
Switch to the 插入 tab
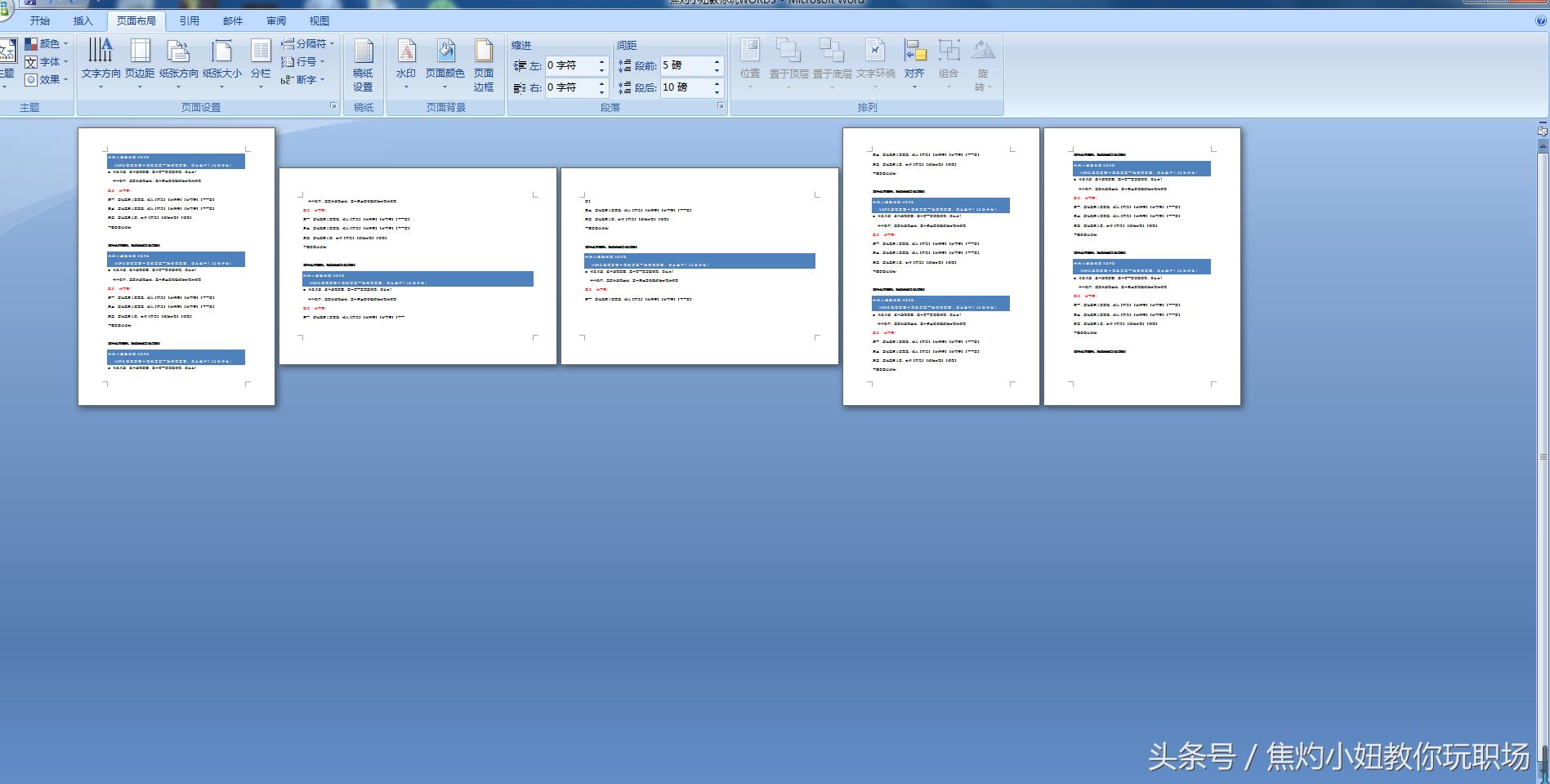(83, 20)
